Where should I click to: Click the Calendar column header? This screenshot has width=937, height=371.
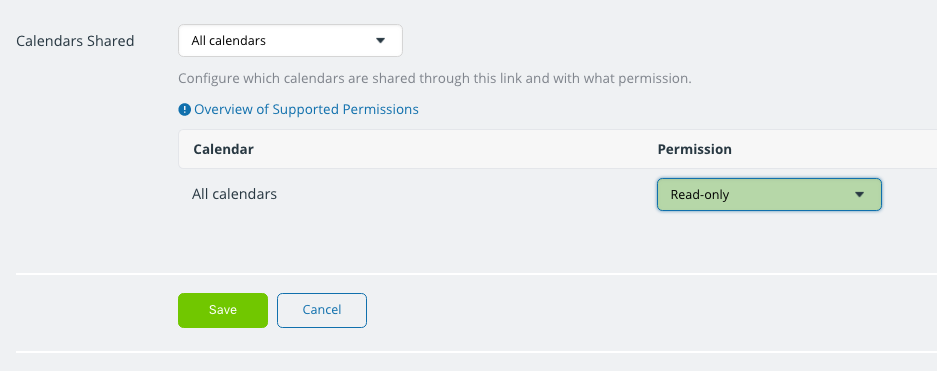(x=223, y=149)
